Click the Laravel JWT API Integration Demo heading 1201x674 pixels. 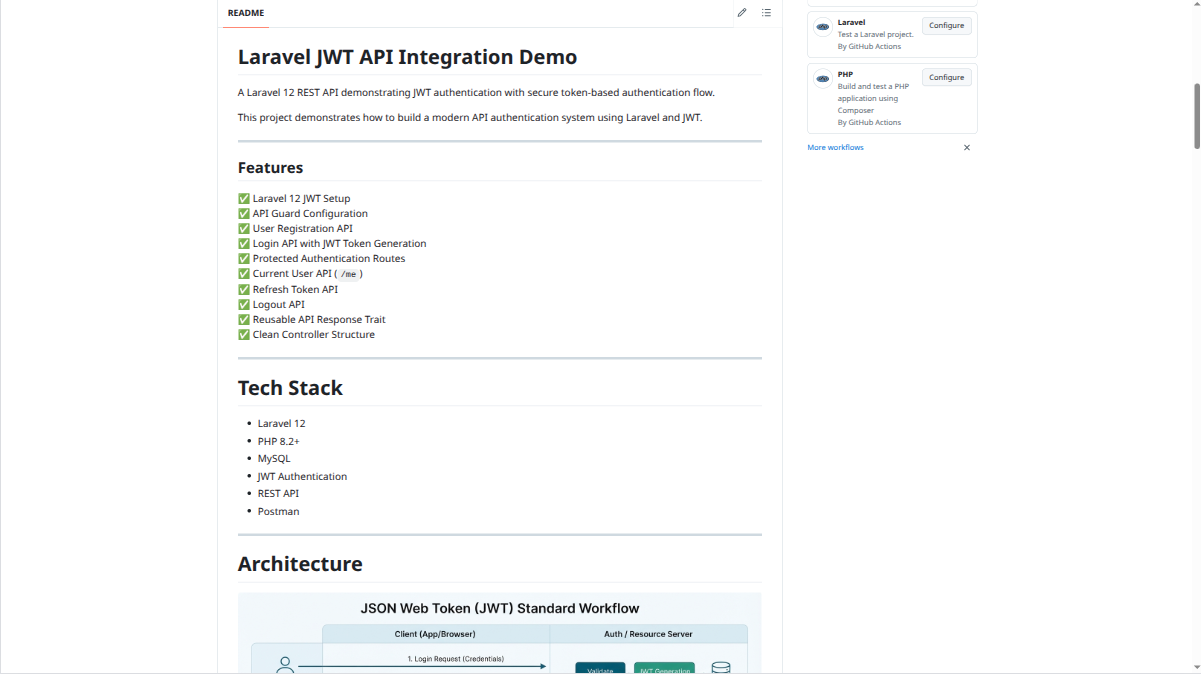tap(407, 57)
